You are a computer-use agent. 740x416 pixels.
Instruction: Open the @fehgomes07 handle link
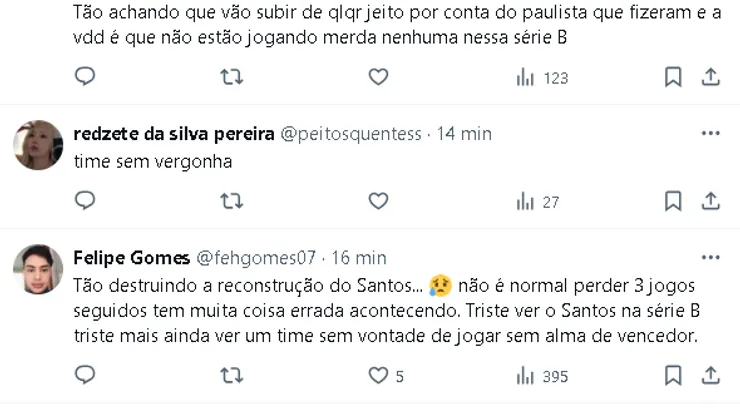click(252, 258)
